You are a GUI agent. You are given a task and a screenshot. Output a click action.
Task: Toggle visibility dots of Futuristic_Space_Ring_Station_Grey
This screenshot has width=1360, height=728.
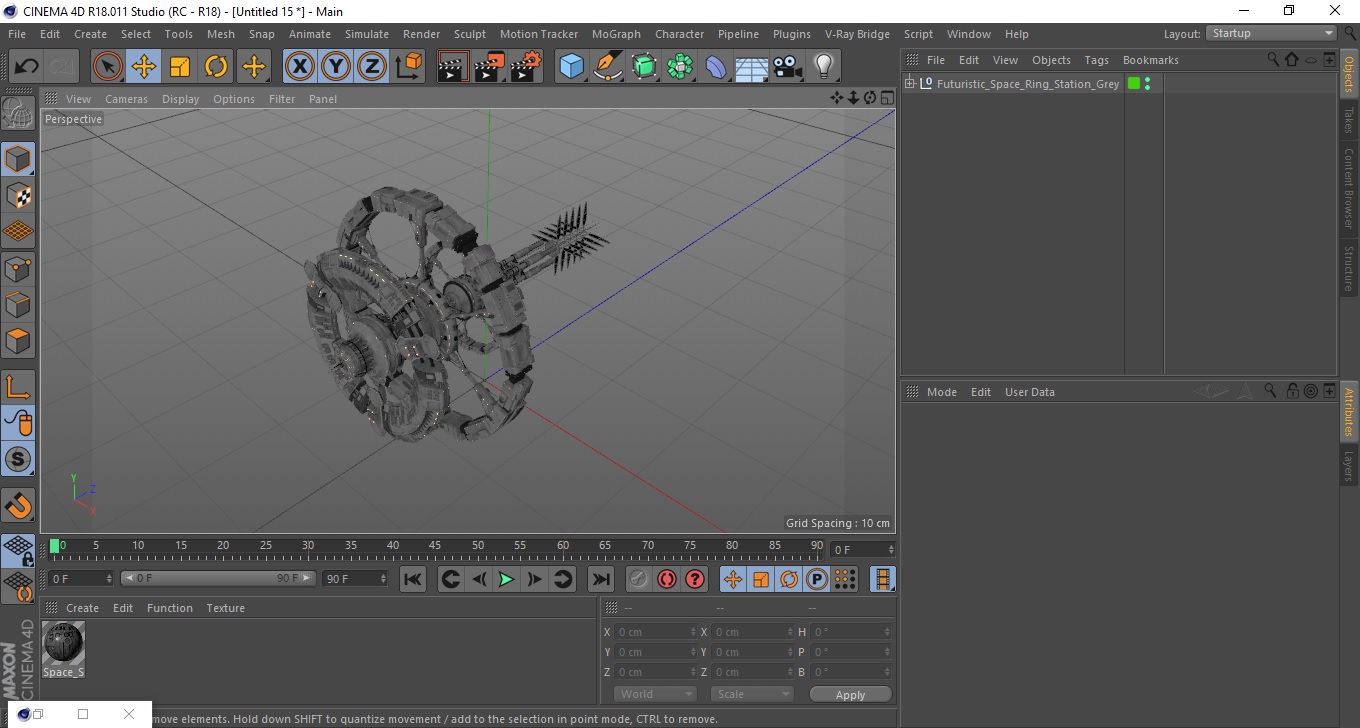coord(1147,84)
